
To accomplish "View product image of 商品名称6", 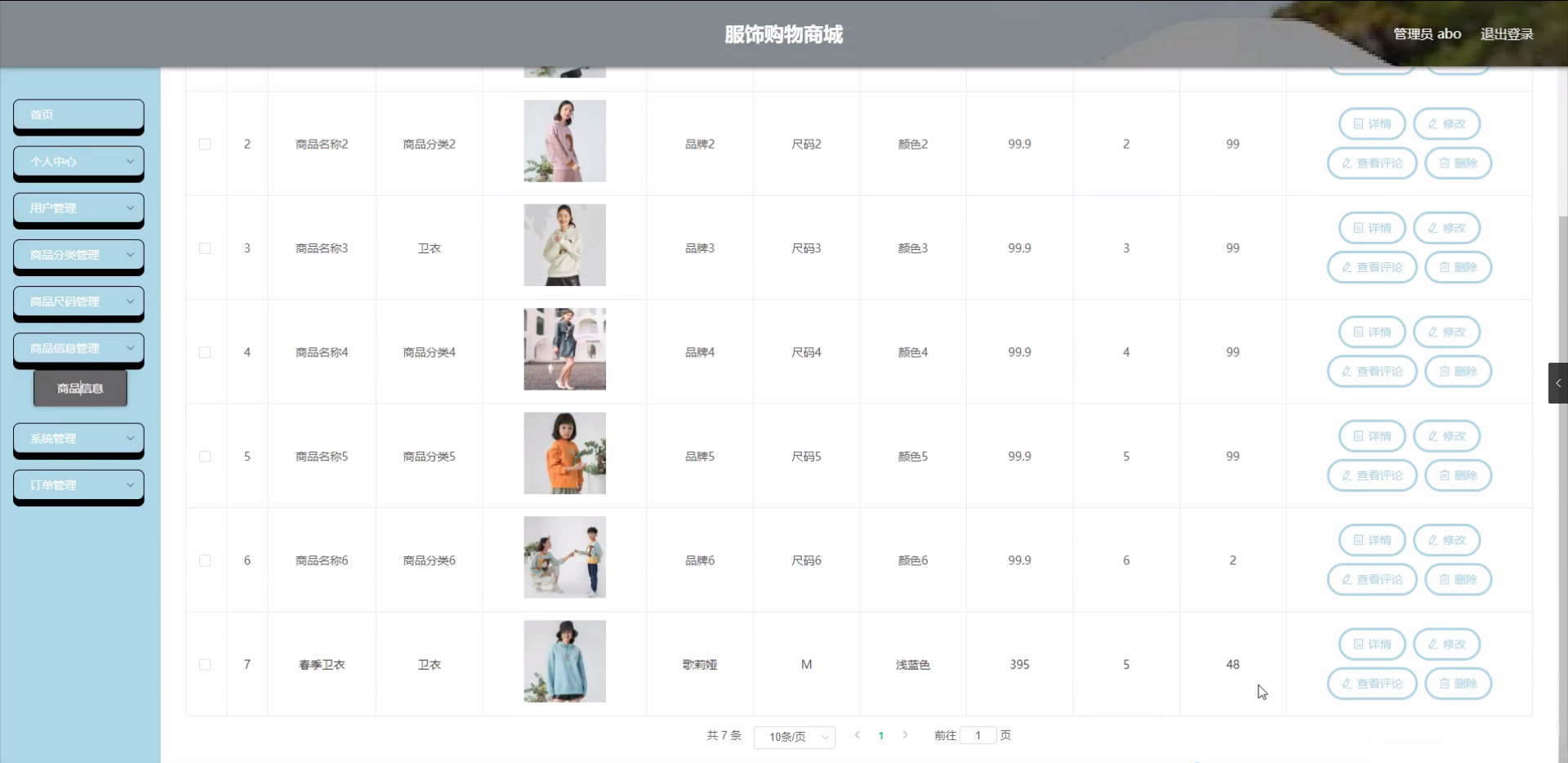I will coord(565,557).
